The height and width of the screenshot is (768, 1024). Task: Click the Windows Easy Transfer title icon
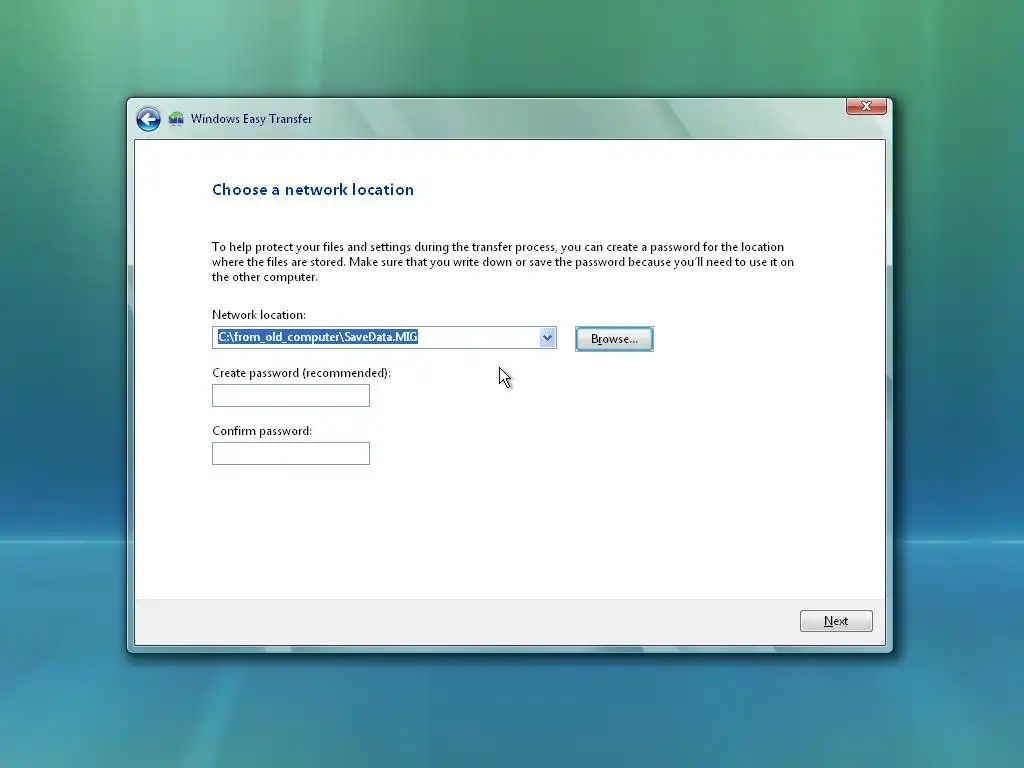176,119
